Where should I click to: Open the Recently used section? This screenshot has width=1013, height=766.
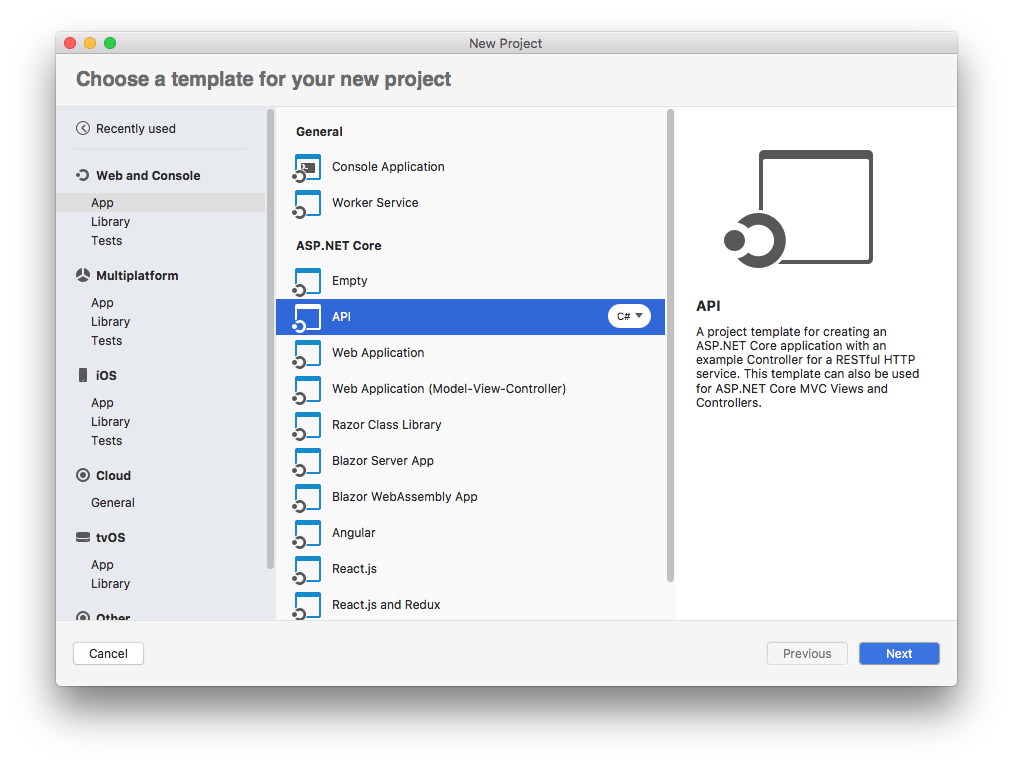click(x=125, y=128)
